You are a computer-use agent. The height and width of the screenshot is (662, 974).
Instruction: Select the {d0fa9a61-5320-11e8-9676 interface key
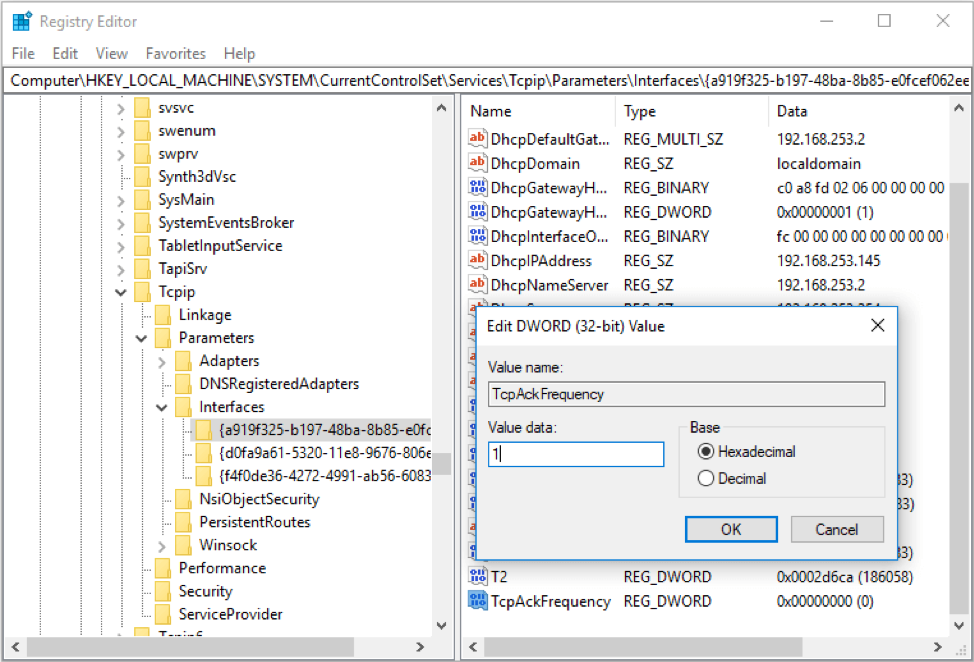[324, 453]
